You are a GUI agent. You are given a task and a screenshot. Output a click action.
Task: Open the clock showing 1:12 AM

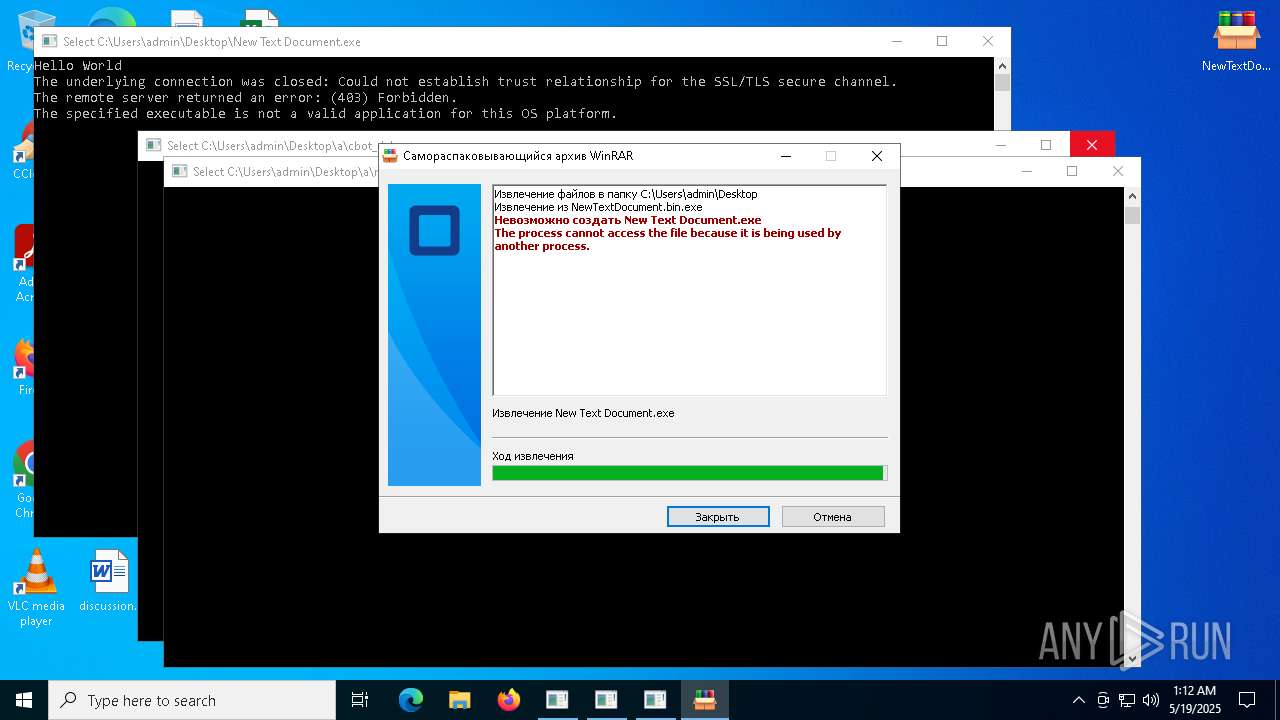(1194, 700)
